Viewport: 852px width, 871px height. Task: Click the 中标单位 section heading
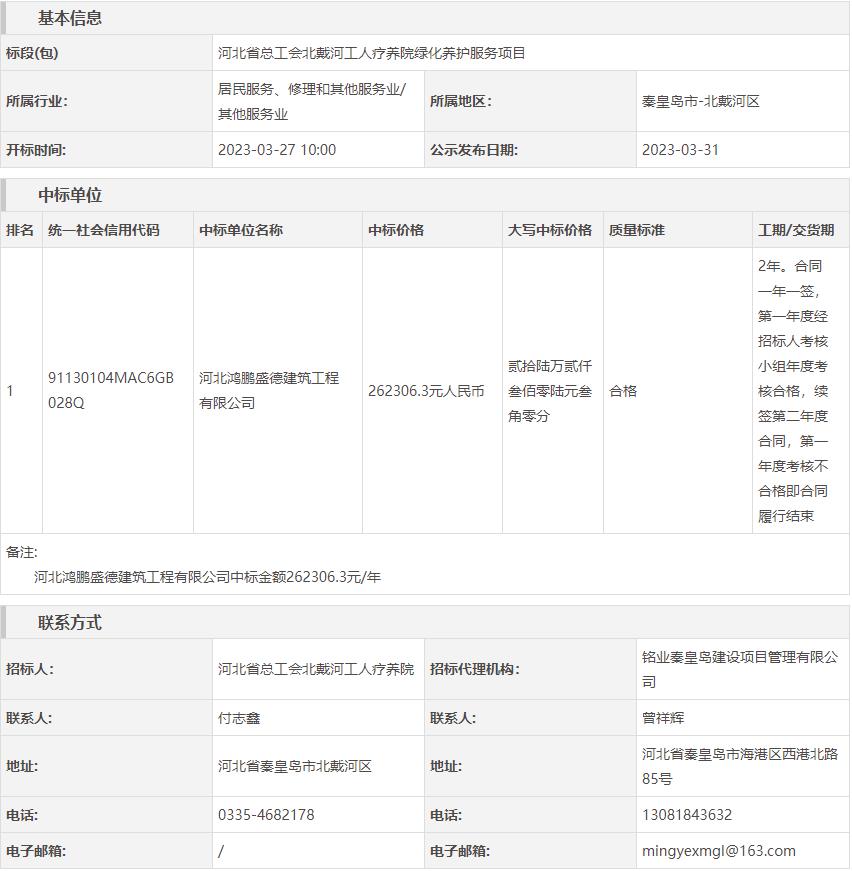(x=69, y=195)
